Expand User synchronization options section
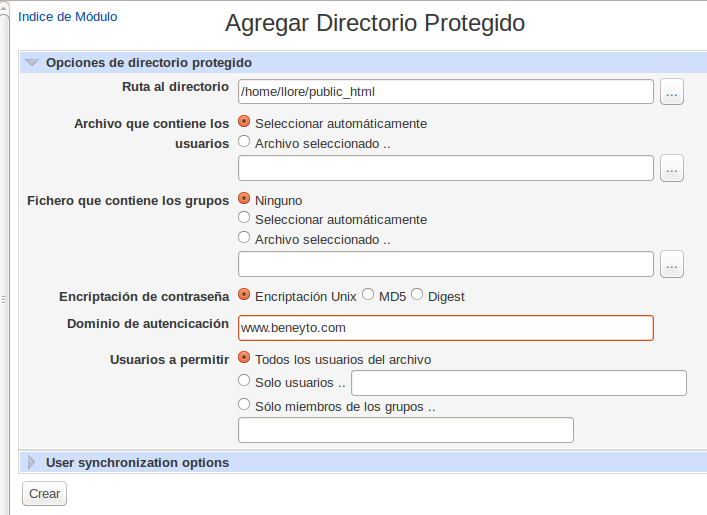The image size is (707, 515). tap(32, 462)
